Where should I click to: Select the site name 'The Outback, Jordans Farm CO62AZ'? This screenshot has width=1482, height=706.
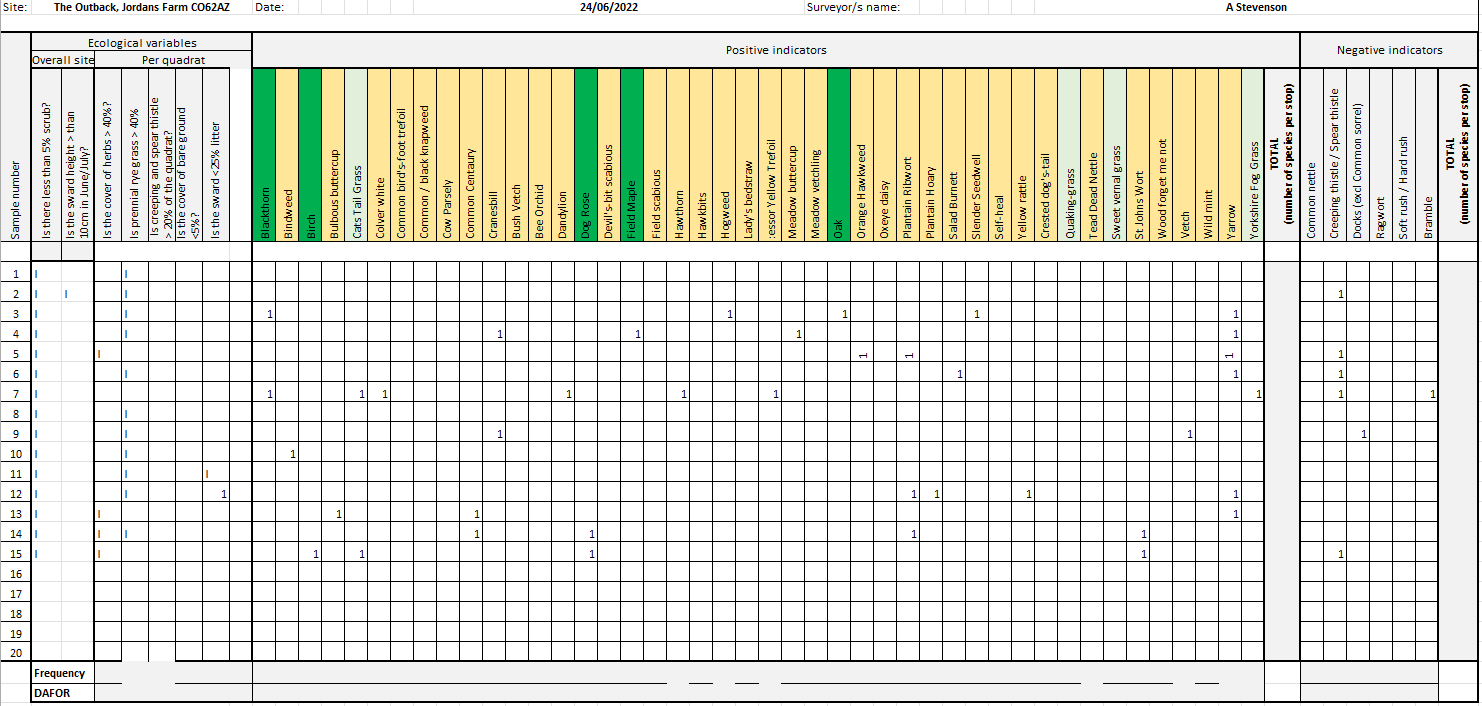pyautogui.click(x=141, y=7)
